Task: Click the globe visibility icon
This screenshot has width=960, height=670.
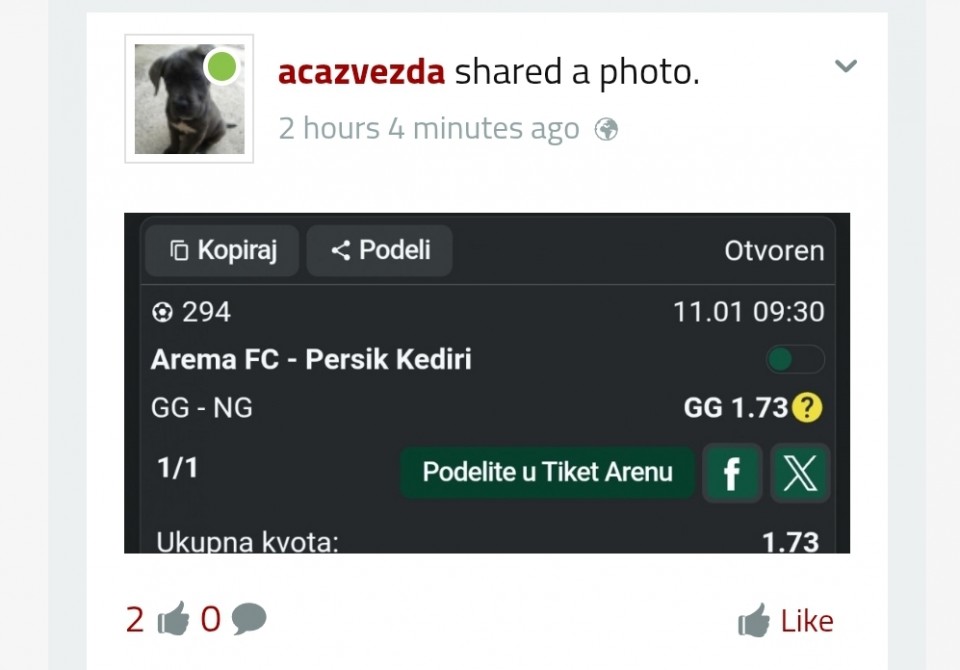Action: tap(606, 129)
